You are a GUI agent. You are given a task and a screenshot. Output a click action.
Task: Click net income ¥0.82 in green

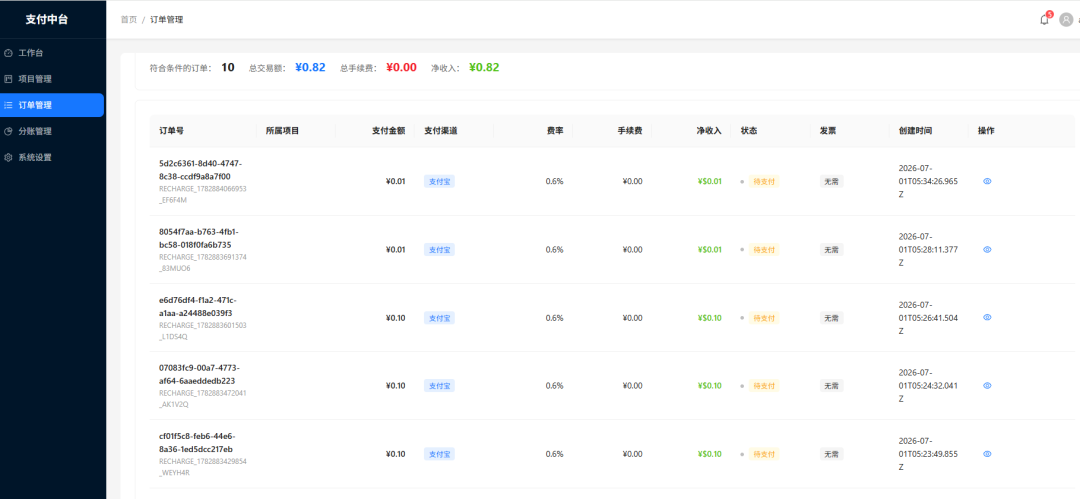[484, 68]
